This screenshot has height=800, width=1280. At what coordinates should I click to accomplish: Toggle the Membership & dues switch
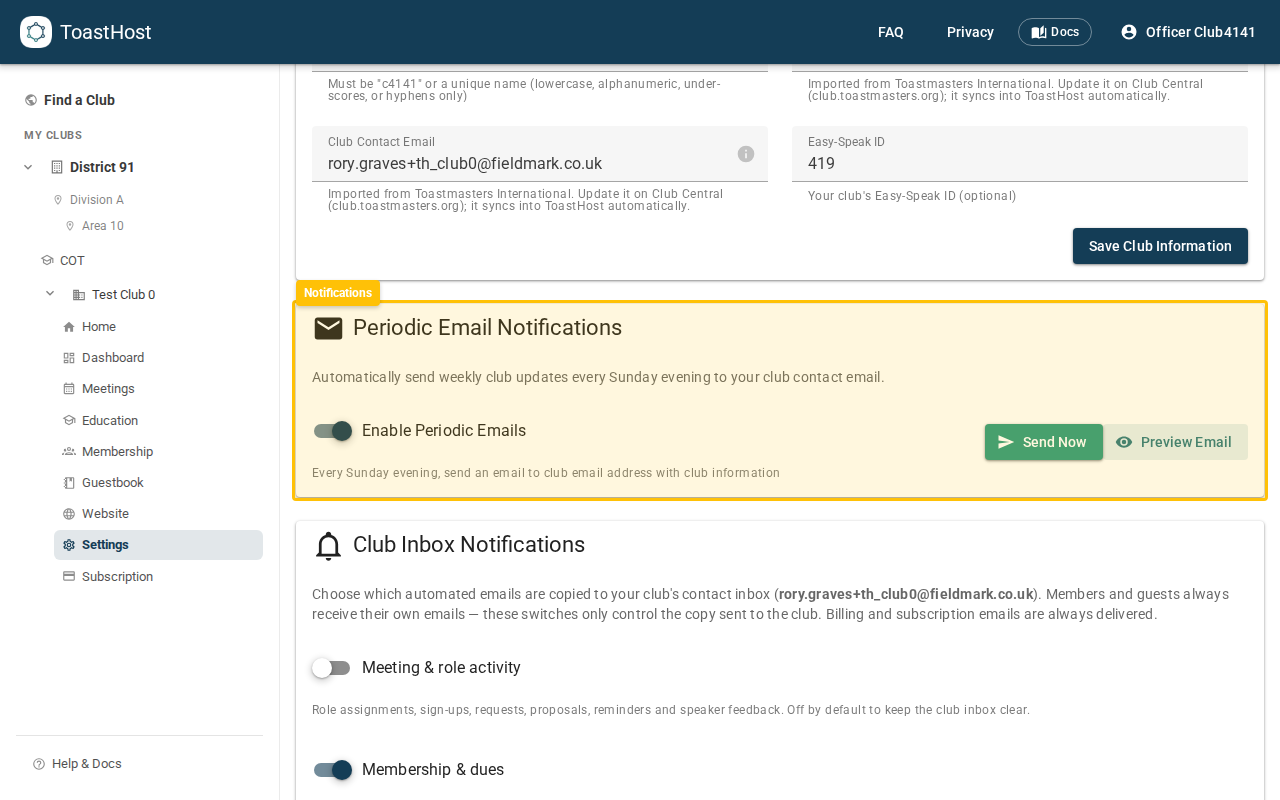click(333, 770)
